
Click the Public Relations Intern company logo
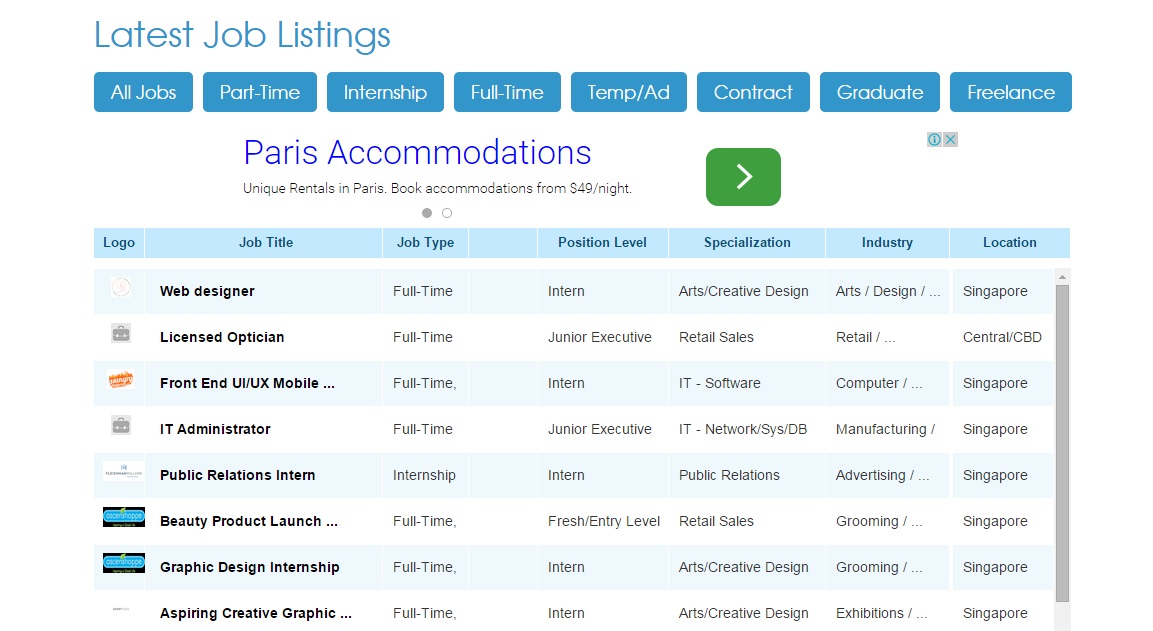click(x=123, y=471)
